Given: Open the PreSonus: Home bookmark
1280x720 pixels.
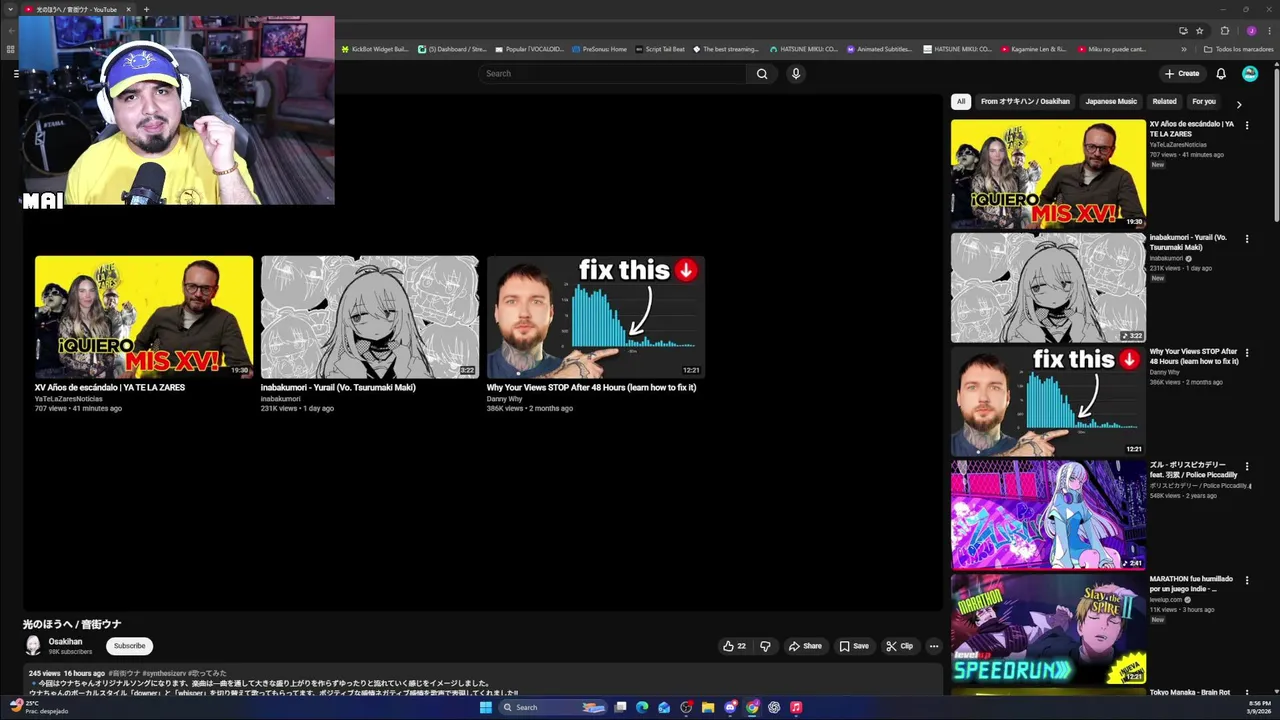Looking at the screenshot, I should 599,49.
